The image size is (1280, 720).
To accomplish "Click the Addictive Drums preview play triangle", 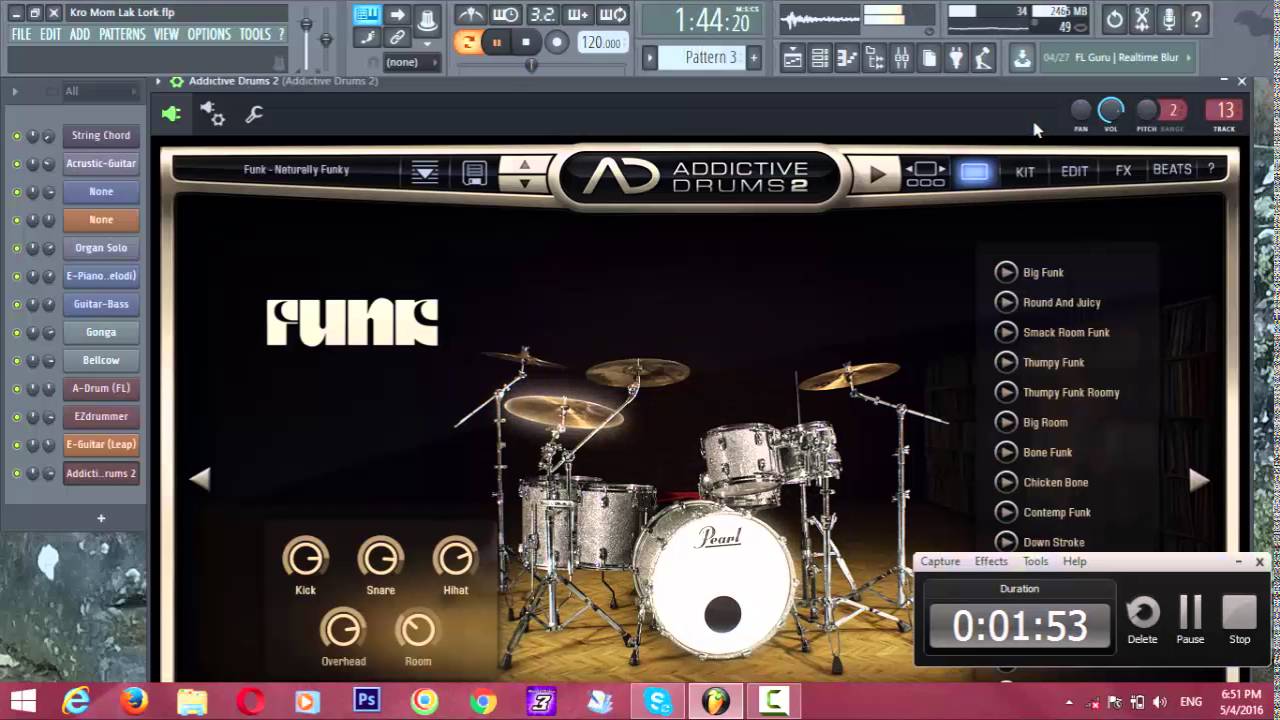I will click(x=877, y=174).
